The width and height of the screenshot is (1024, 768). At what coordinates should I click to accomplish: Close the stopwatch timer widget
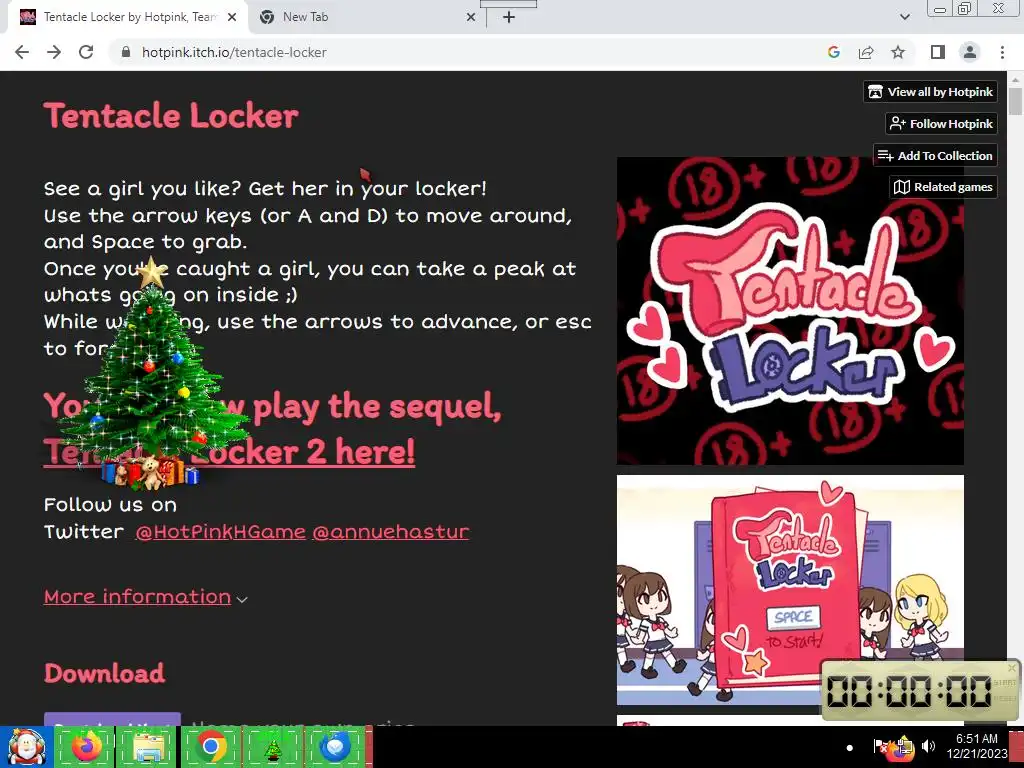pos(1012,667)
